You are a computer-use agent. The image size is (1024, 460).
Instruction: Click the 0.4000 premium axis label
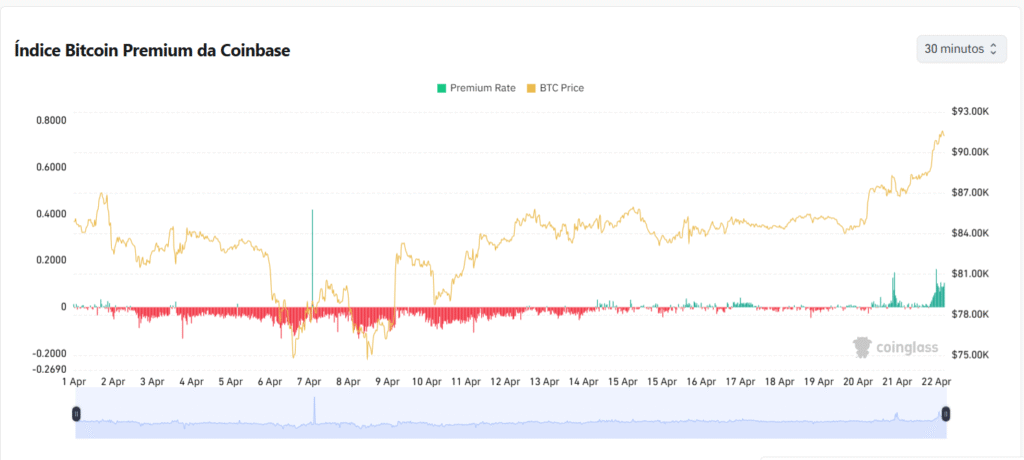coord(51,214)
